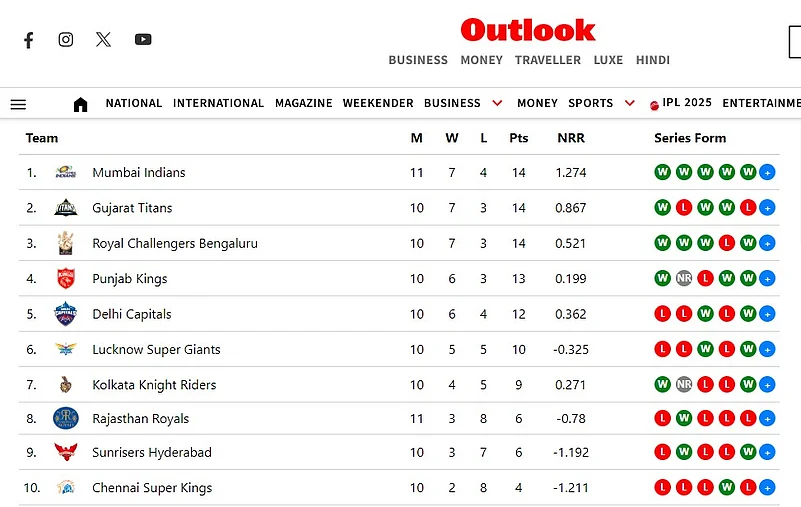Viewport: 801px width, 507px height.
Task: Click the NRR column header
Action: point(571,138)
